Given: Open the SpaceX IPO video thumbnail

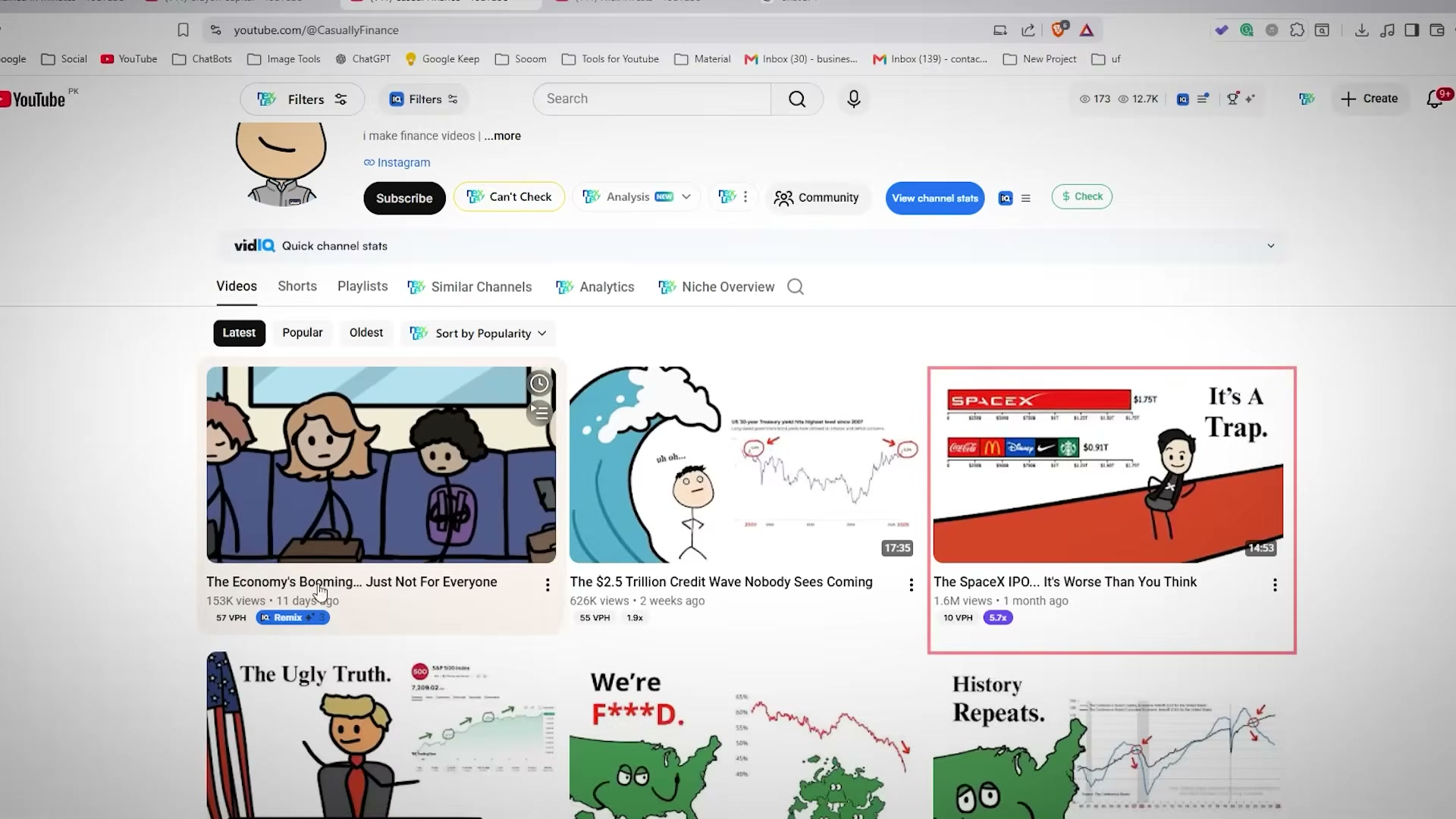Looking at the screenshot, I should 1108,466.
